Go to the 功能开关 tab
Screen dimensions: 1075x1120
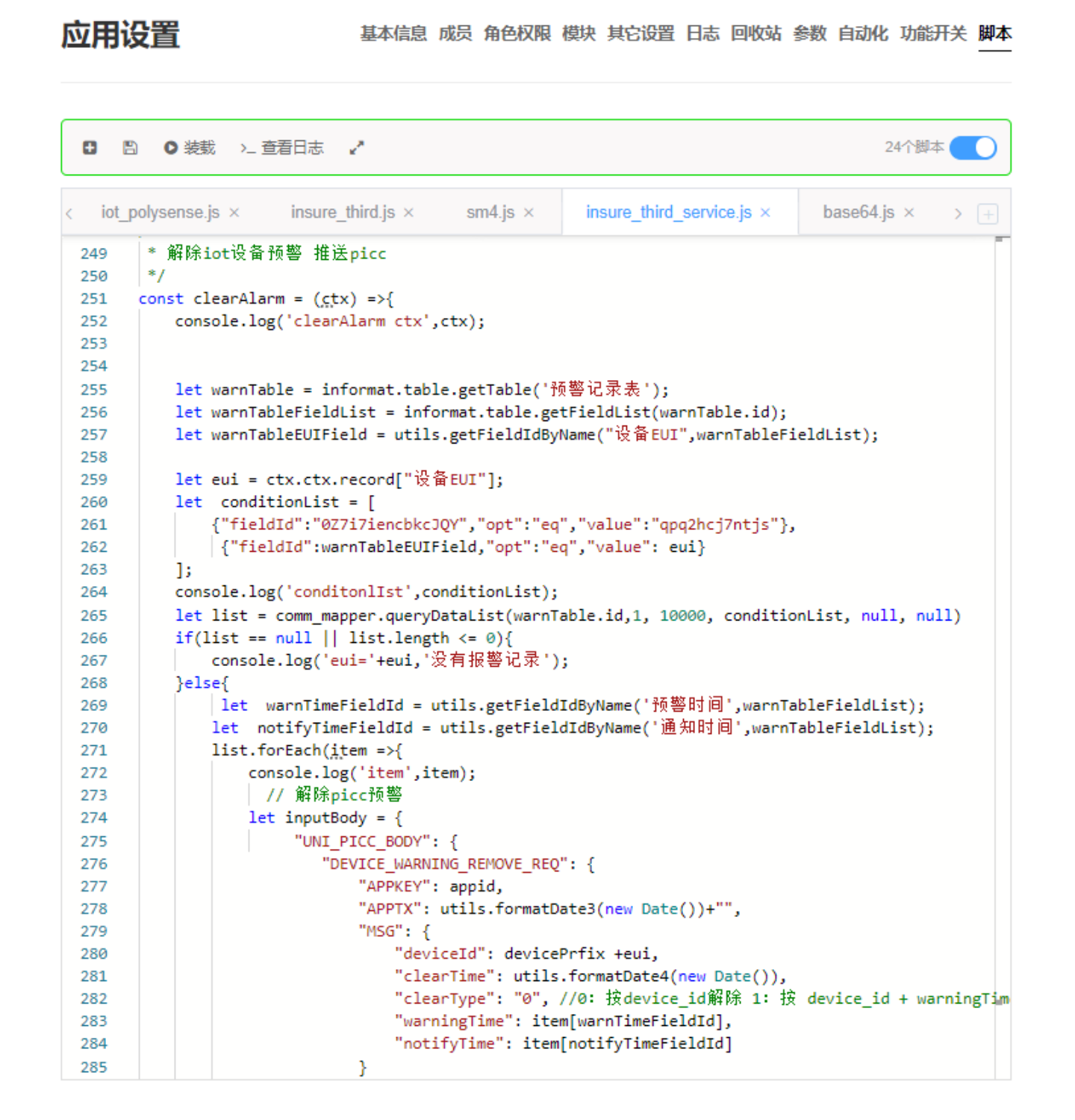[933, 34]
